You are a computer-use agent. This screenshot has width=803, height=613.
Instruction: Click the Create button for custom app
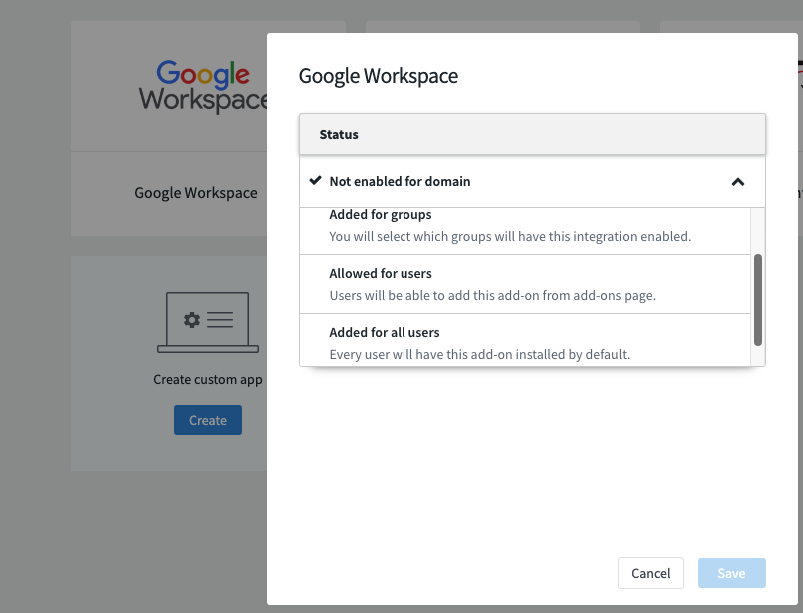pyautogui.click(x=208, y=420)
